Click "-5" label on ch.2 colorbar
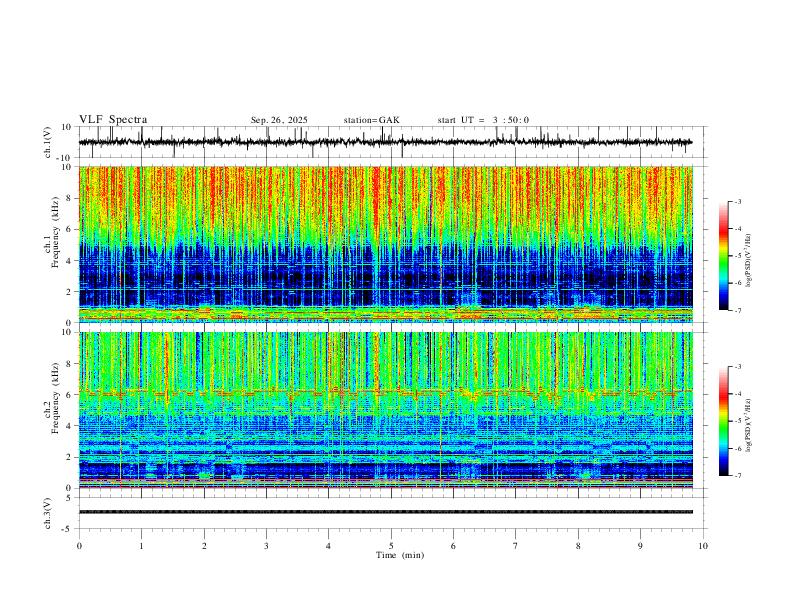792x612 pixels. 737,421
